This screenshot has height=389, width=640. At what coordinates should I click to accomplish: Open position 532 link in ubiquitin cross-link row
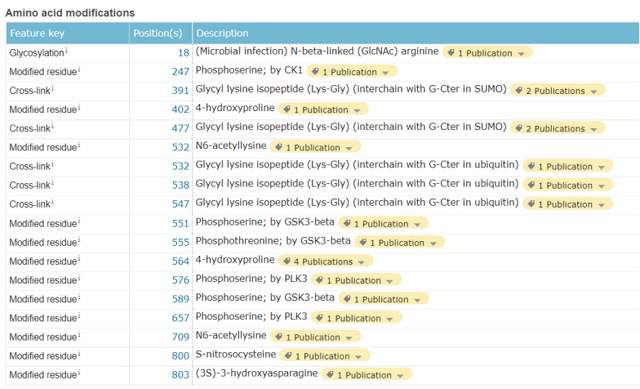click(x=180, y=166)
